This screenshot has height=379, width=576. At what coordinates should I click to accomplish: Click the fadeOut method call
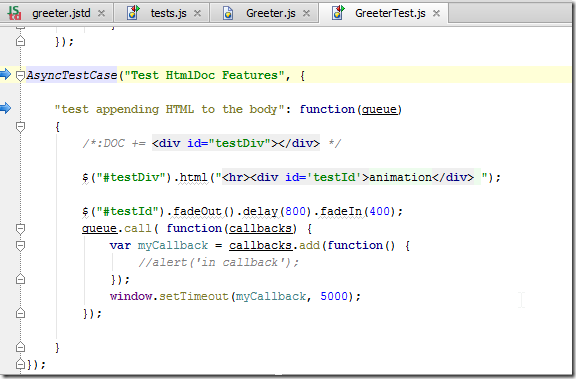coord(197,211)
